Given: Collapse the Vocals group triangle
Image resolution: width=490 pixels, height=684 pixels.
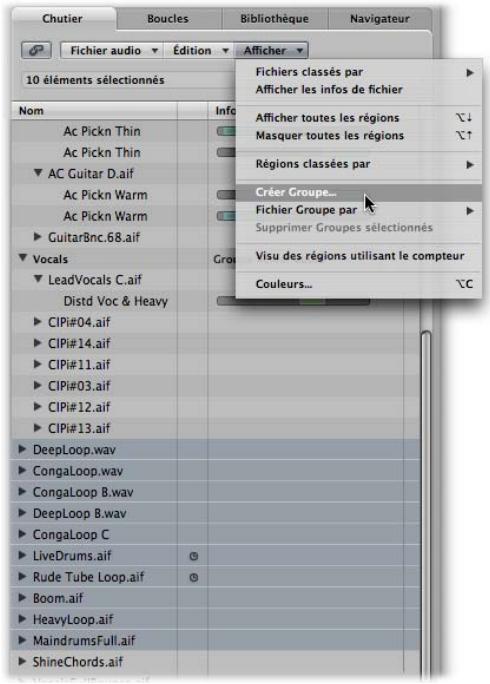Looking at the screenshot, I should (x=23, y=257).
